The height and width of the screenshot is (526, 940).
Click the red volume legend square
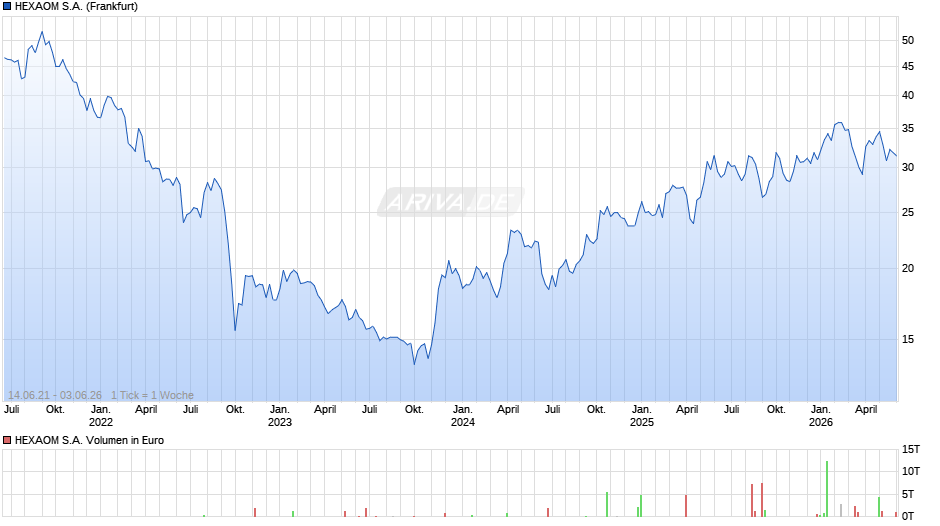[x=7, y=440]
